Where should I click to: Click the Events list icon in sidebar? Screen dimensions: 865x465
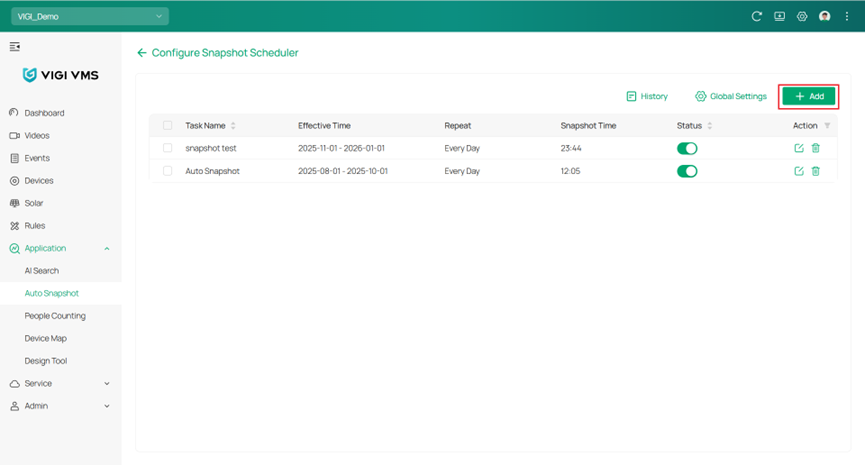click(14, 158)
